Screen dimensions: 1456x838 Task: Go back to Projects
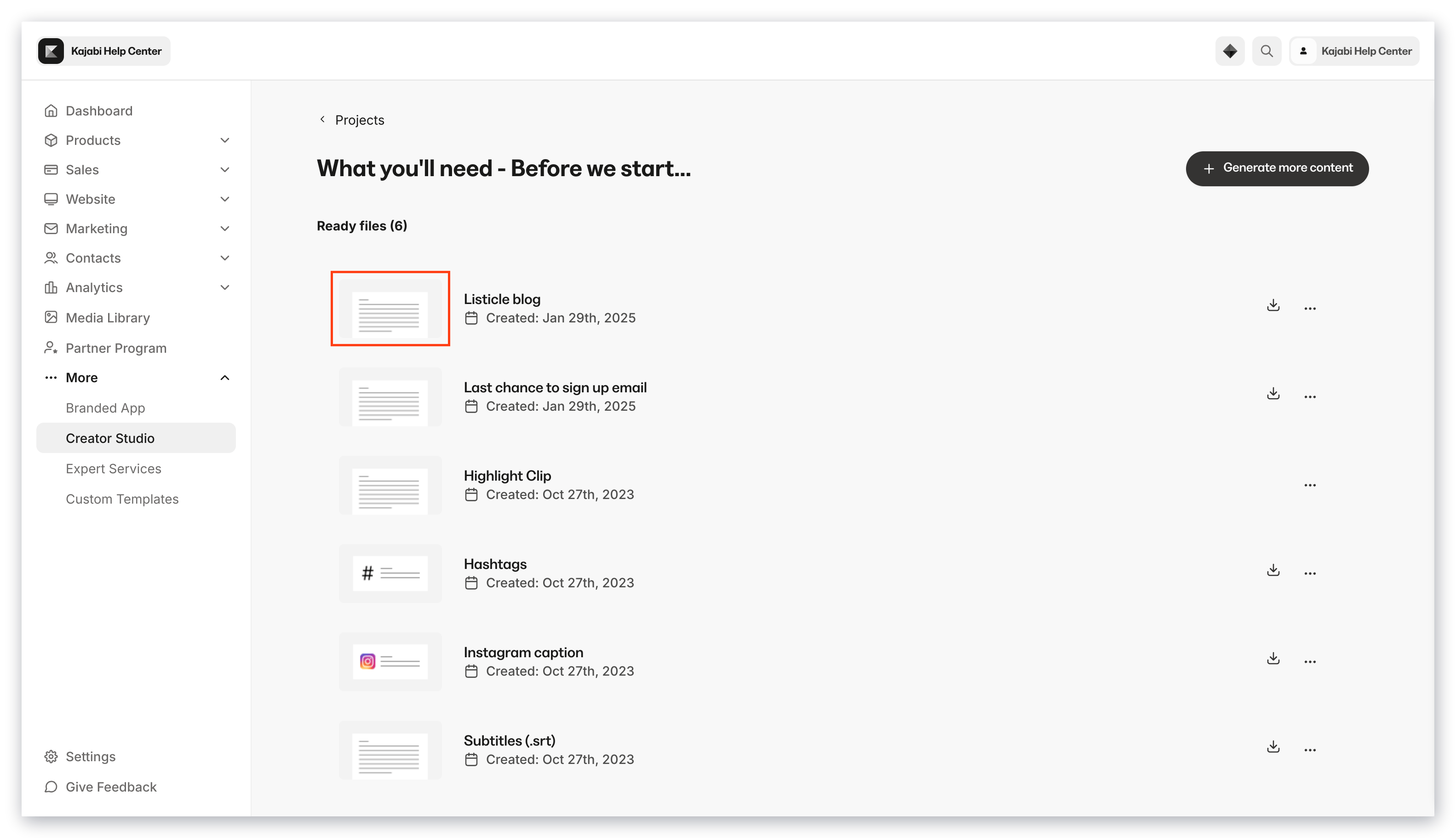pyautogui.click(x=351, y=120)
